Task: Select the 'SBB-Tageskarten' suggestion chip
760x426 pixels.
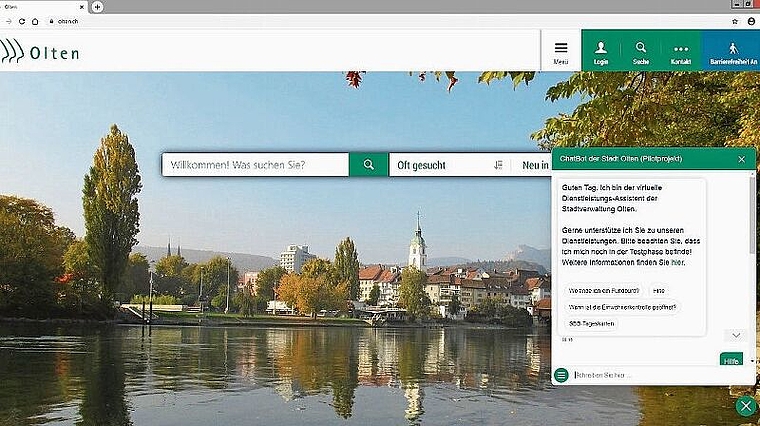Action: (591, 323)
